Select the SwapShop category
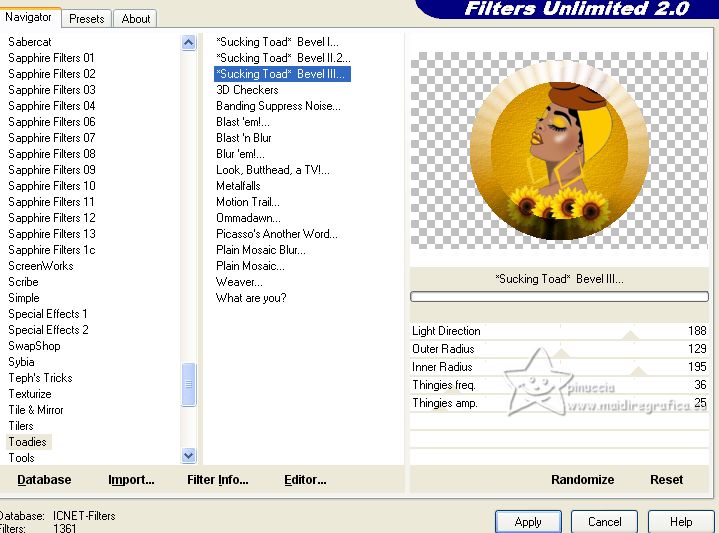 34,346
